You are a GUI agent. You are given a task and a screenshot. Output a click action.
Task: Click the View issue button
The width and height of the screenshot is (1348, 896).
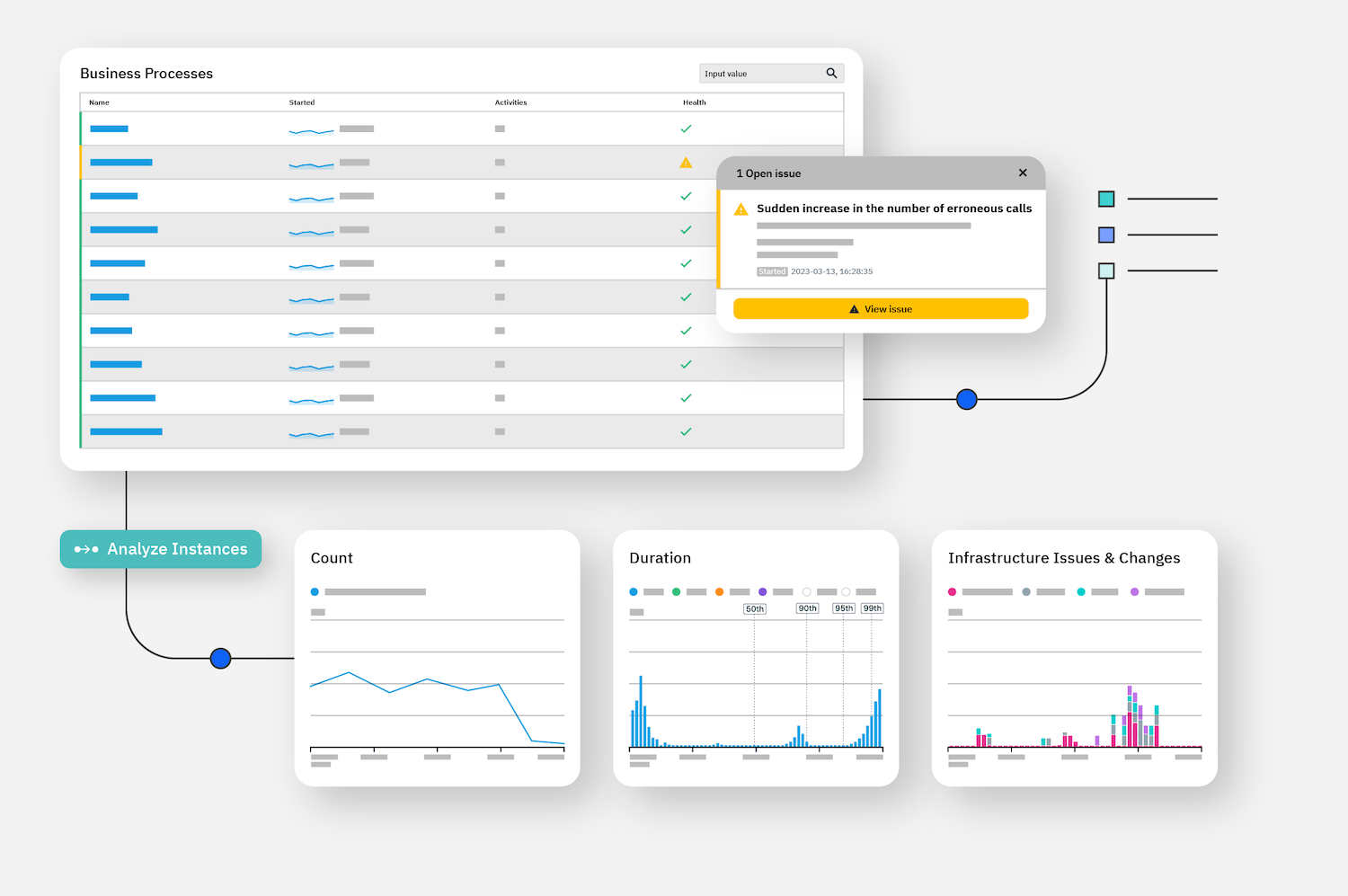pos(881,308)
